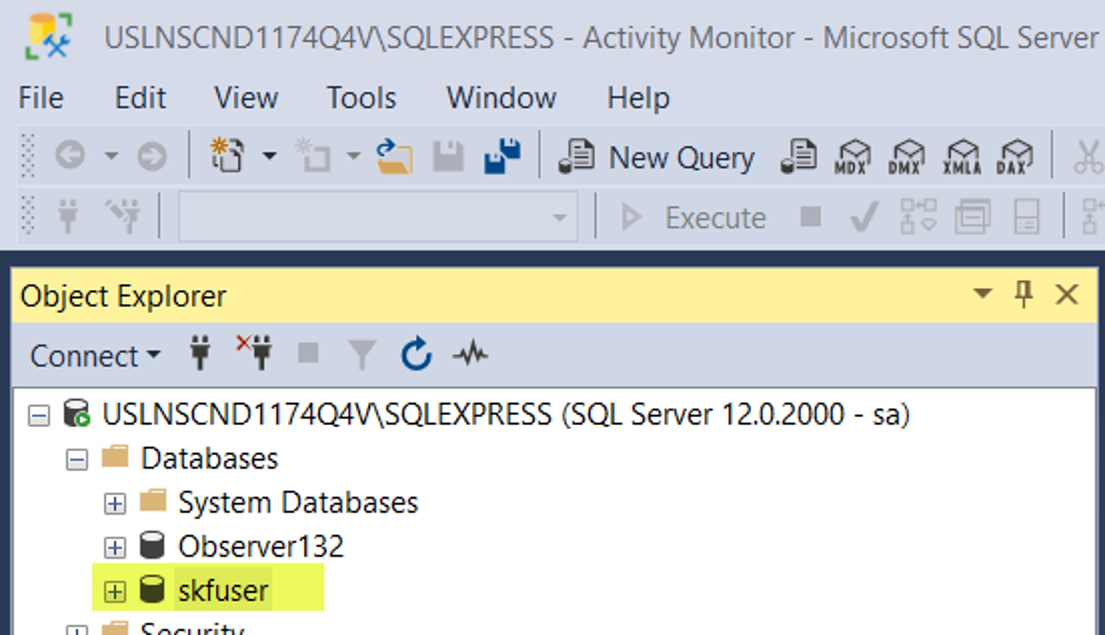This screenshot has height=635, width=1105.
Task: Expand the skfuser database node
Action: [x=115, y=591]
